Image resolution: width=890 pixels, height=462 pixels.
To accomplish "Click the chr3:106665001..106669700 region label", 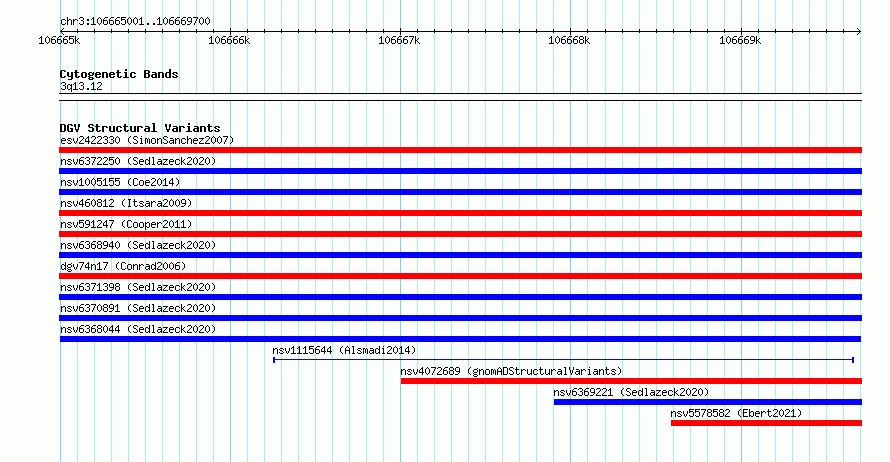I will [x=135, y=21].
